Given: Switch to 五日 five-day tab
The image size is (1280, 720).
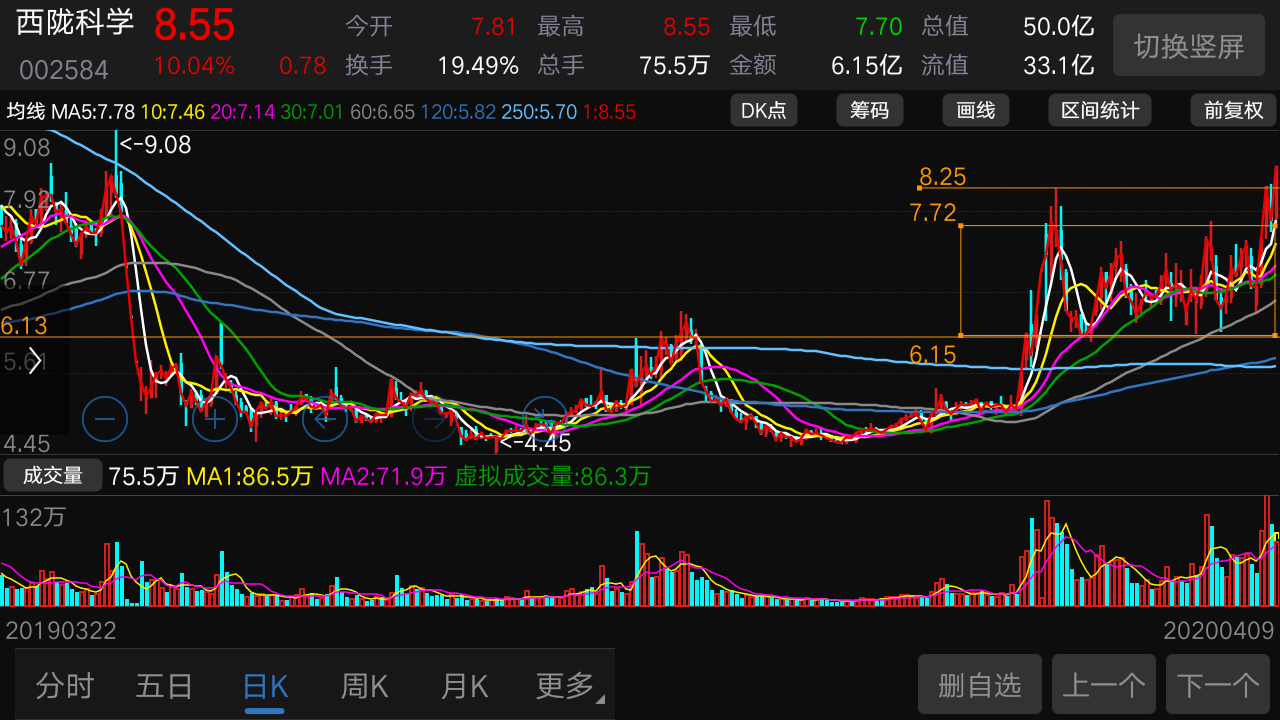Looking at the screenshot, I should click(165, 686).
